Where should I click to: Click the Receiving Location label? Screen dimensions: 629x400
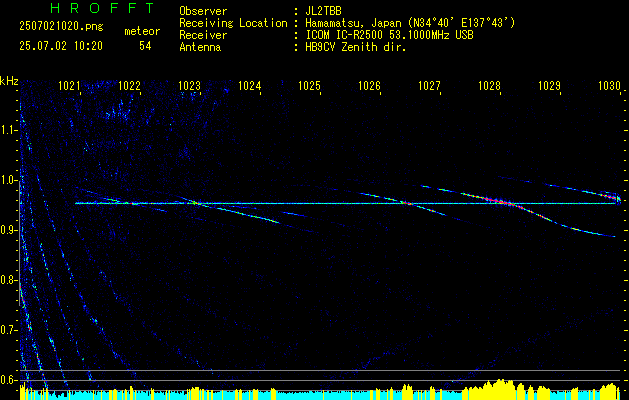point(233,23)
